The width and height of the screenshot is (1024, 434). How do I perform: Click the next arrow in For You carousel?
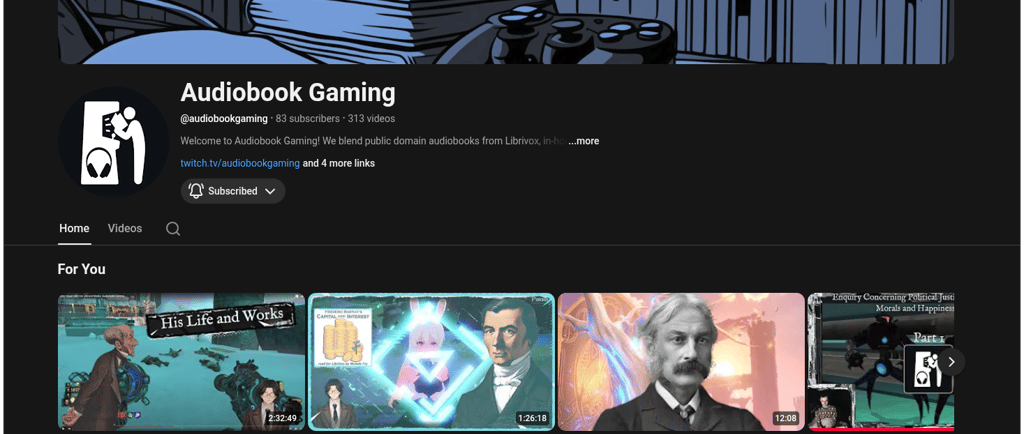[952, 362]
